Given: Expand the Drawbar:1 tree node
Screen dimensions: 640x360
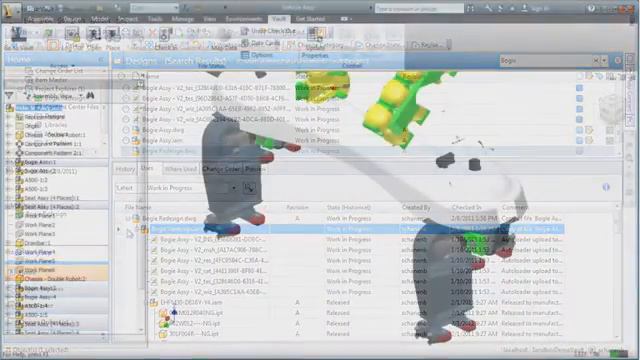Looking at the screenshot, I should [x=9, y=243].
